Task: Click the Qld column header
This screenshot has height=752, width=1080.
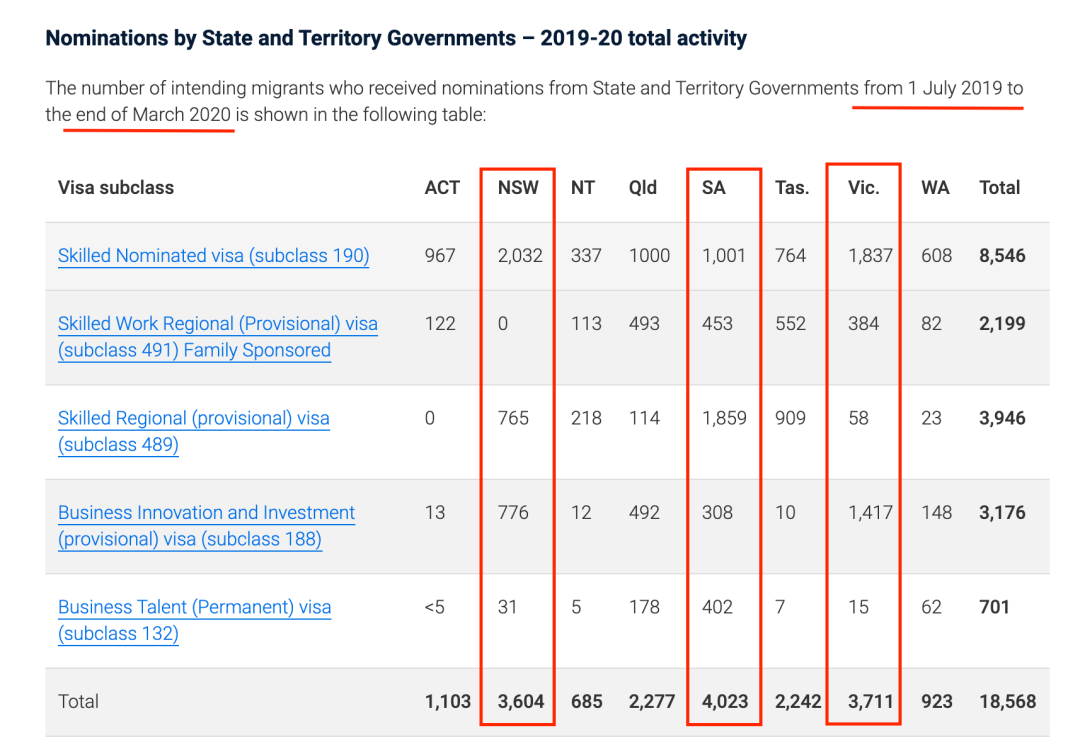Action: click(643, 187)
